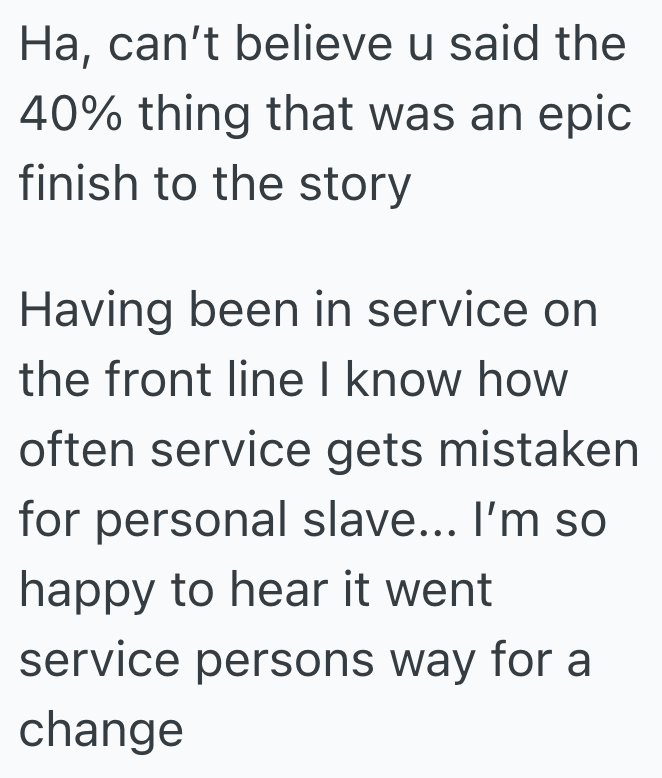Click the word "Ha" at the start
Screen dimensions: 662x778
click(x=45, y=46)
